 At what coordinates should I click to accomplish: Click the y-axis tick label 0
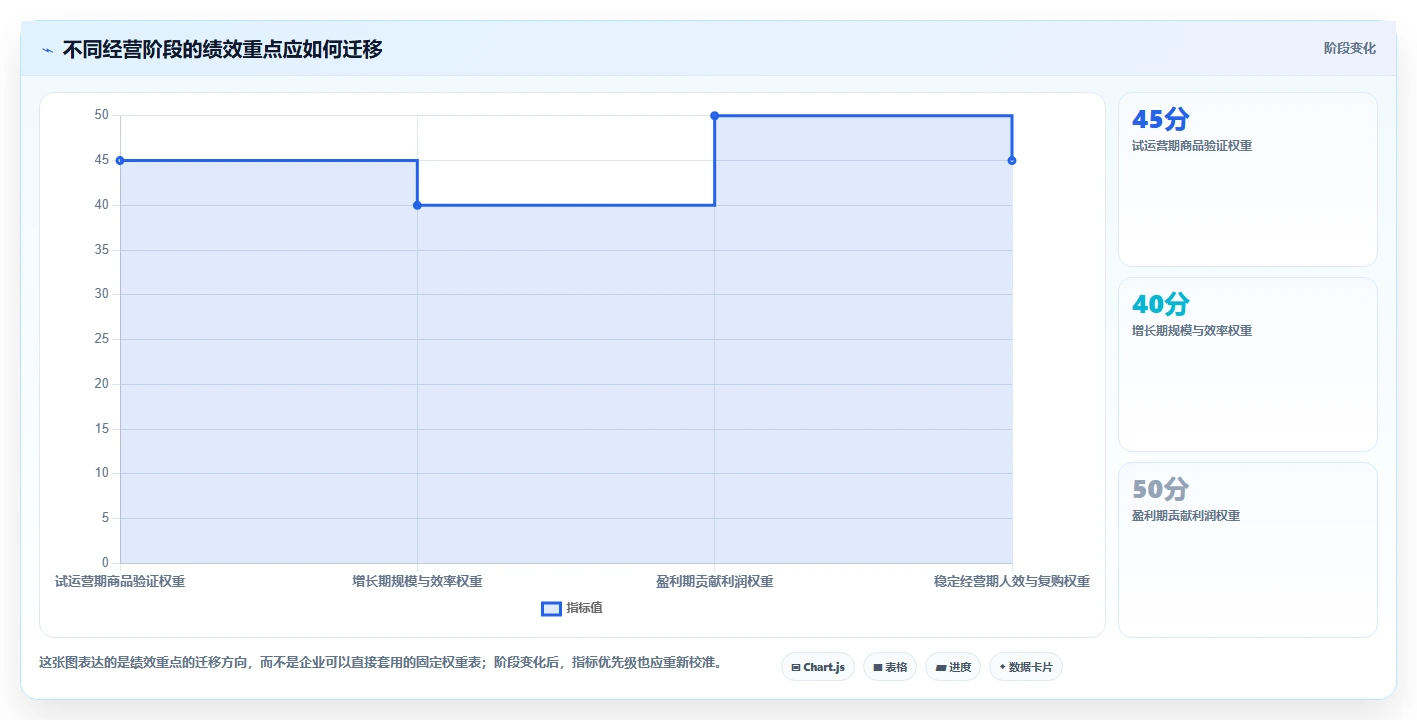point(105,562)
